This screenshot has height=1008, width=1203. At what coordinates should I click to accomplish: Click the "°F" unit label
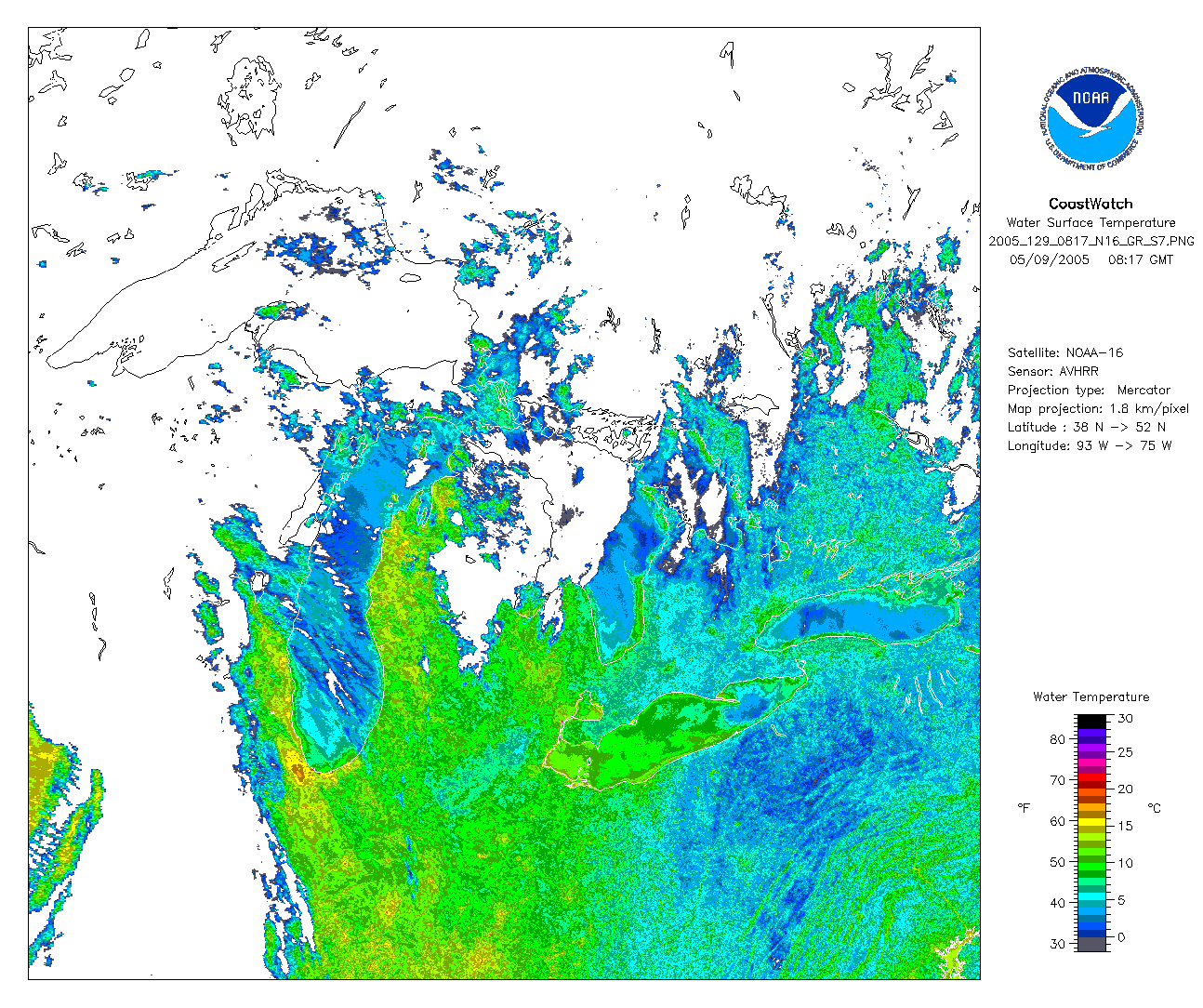coord(1024,808)
